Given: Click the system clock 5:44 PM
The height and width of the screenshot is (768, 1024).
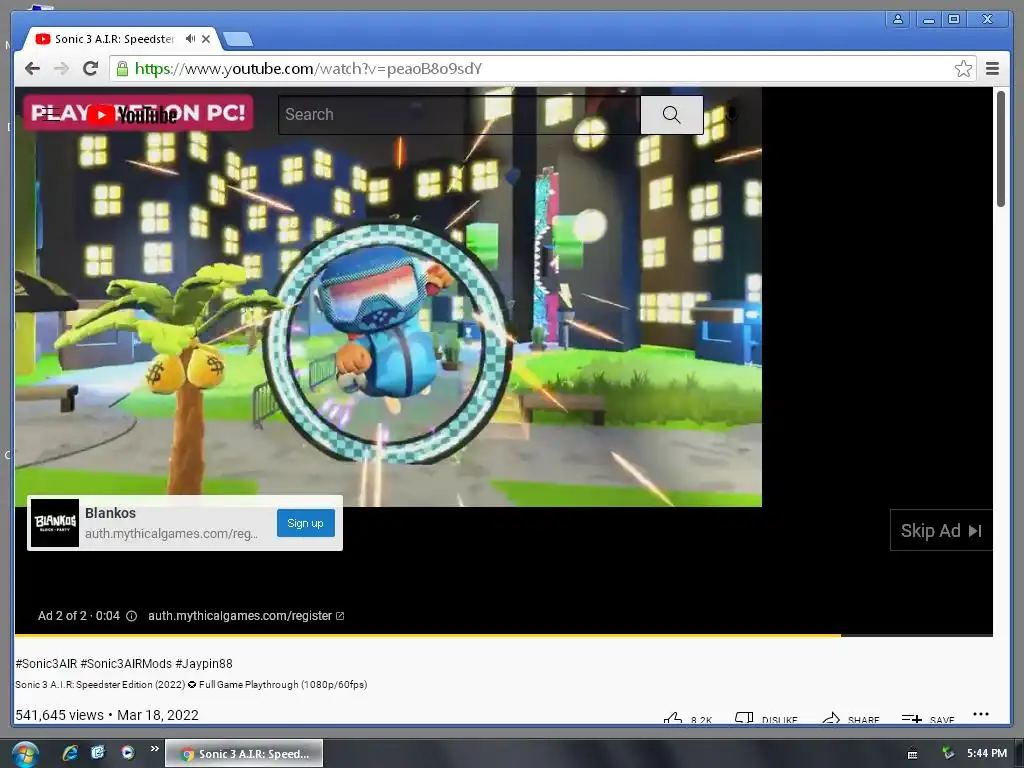Looking at the screenshot, I should [987, 754].
